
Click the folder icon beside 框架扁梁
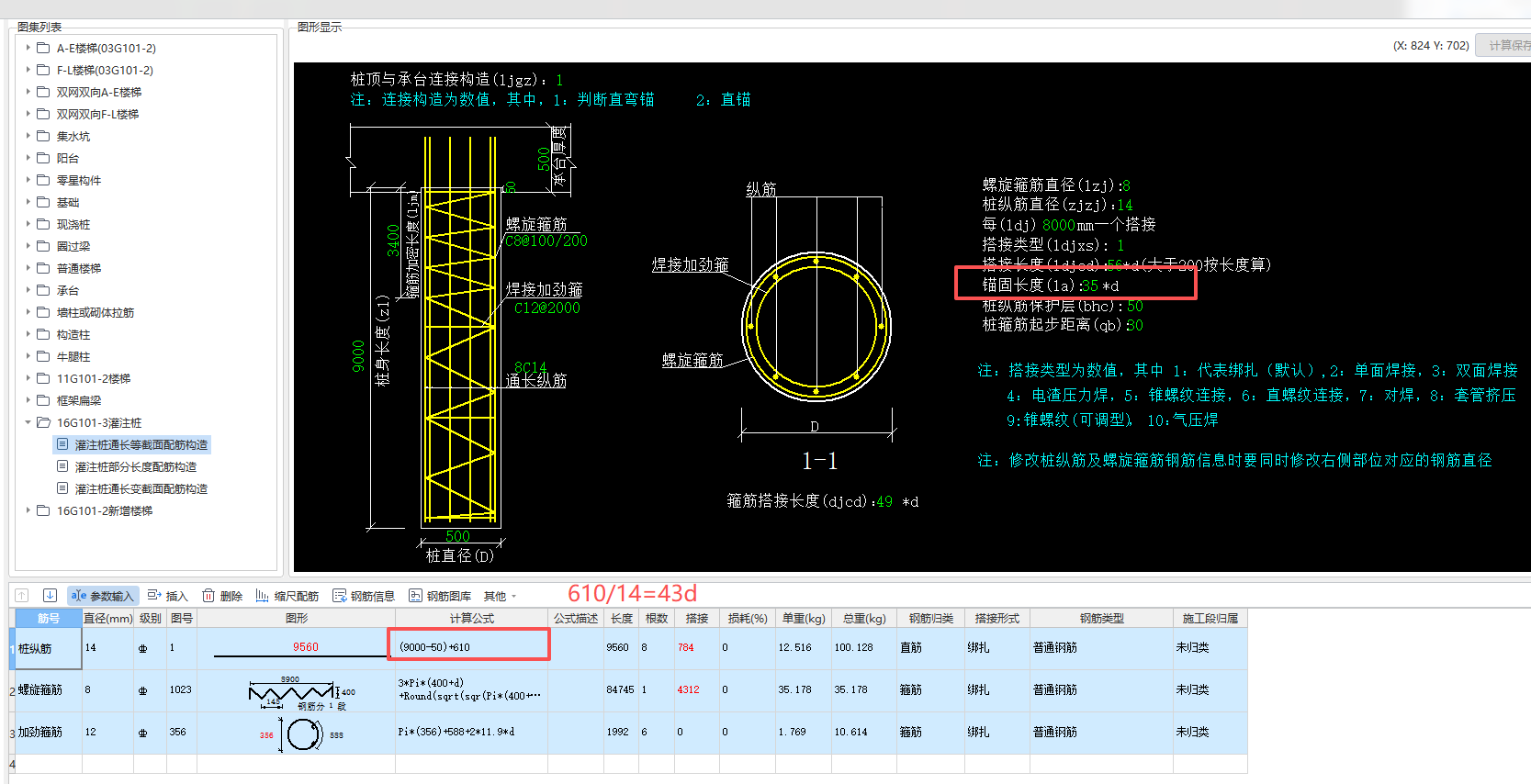pos(43,400)
